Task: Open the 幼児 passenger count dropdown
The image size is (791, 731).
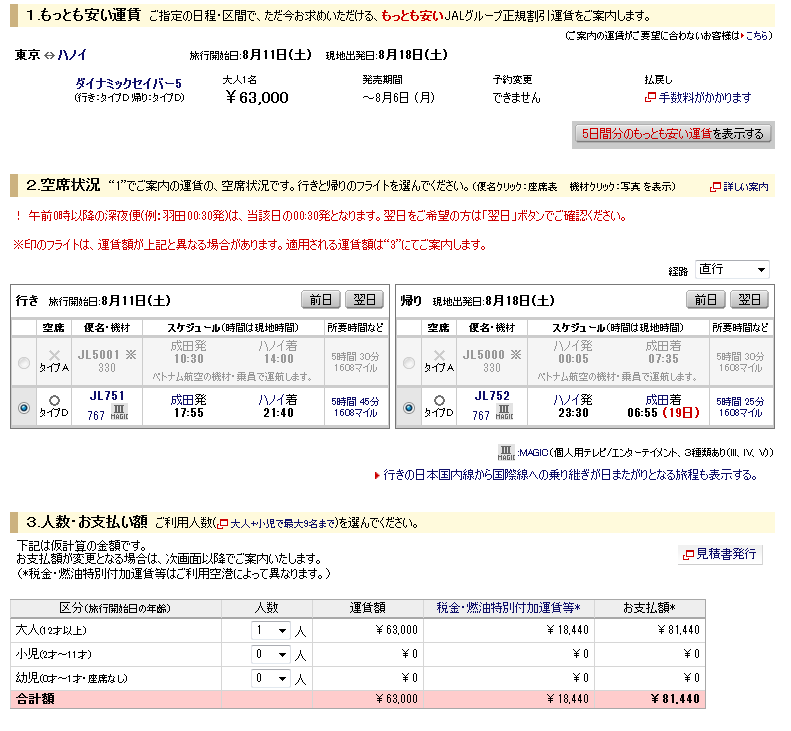Action: (271, 678)
